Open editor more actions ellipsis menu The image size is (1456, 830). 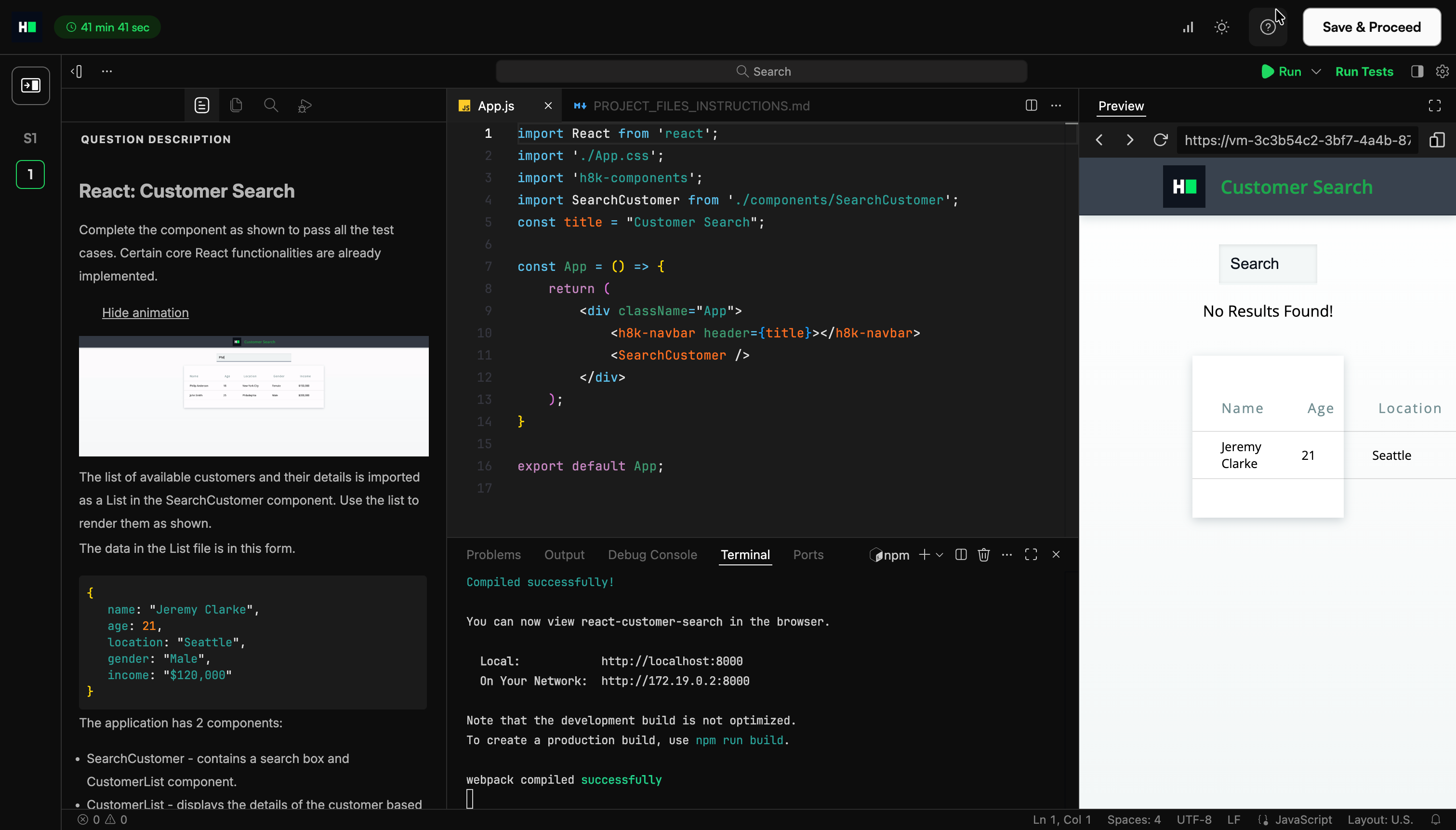pos(1056,106)
